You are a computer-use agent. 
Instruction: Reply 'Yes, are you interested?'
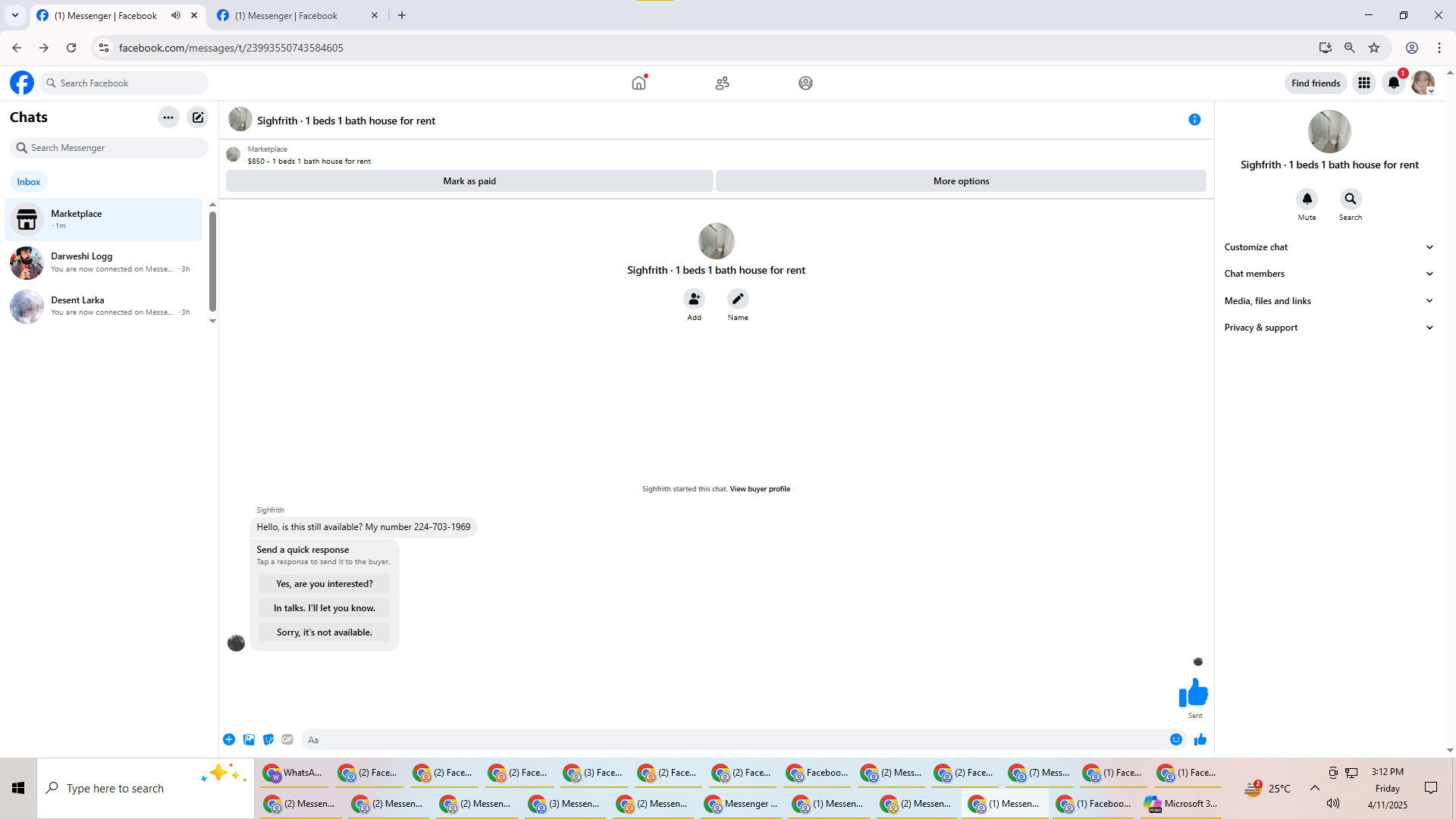click(325, 584)
